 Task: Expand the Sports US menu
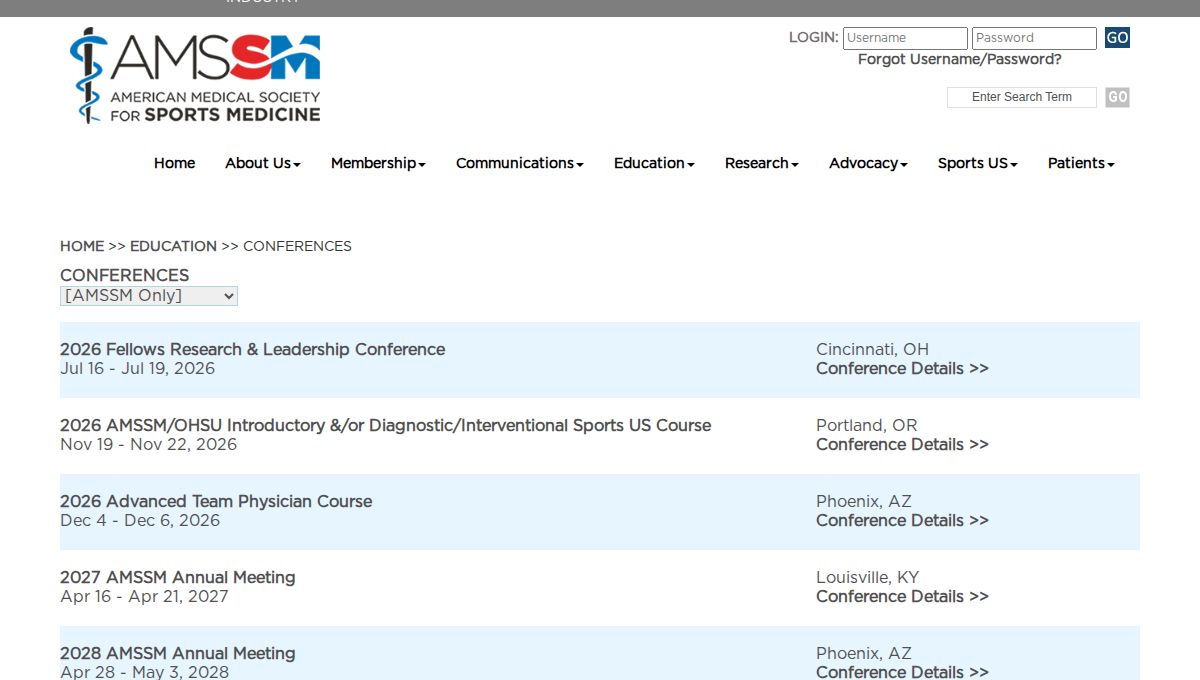point(978,163)
